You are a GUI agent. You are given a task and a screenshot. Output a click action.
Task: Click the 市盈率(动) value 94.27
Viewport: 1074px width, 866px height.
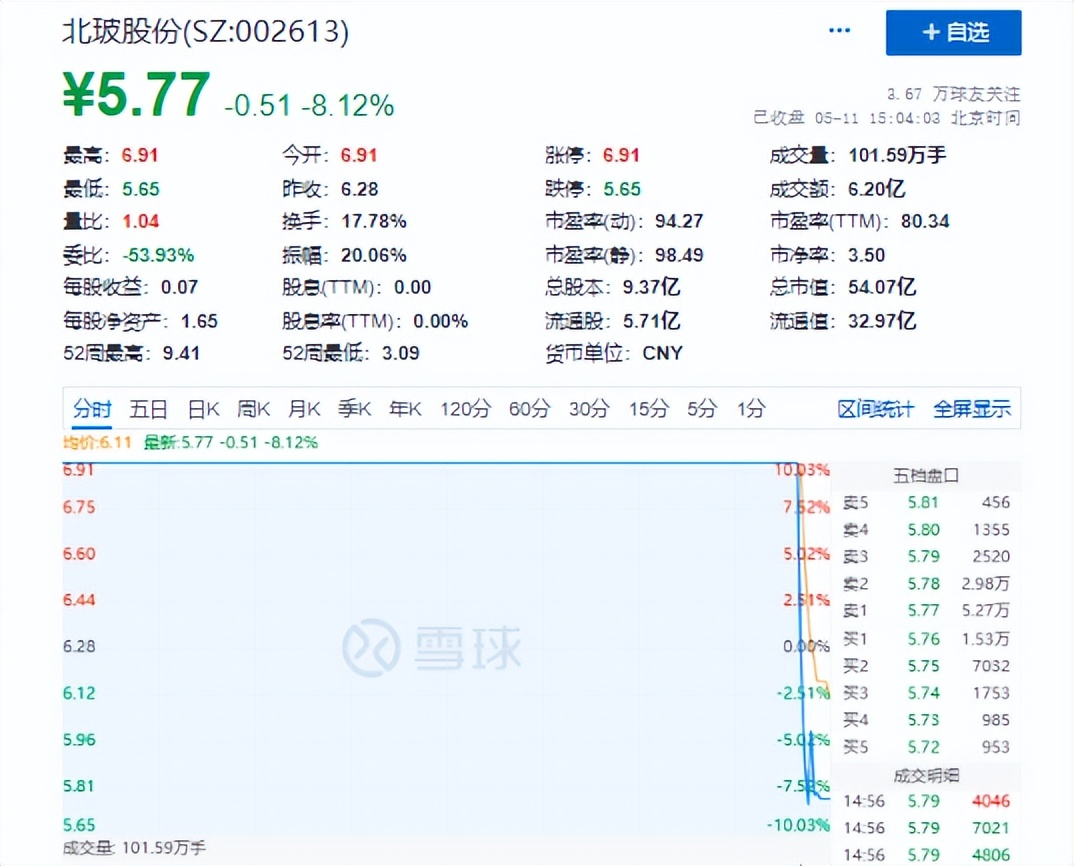(x=679, y=221)
